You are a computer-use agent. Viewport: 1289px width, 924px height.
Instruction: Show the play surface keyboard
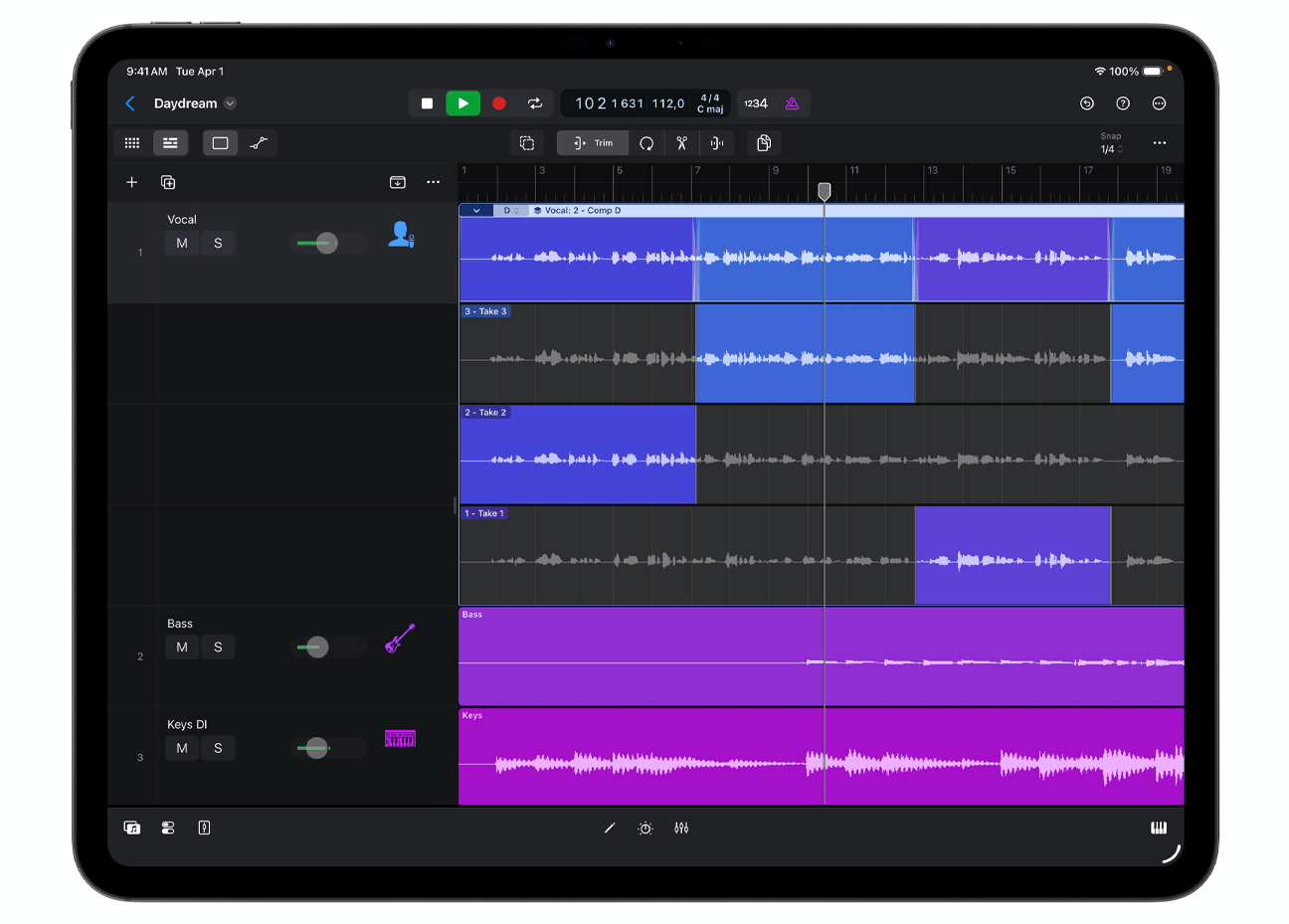1159,828
